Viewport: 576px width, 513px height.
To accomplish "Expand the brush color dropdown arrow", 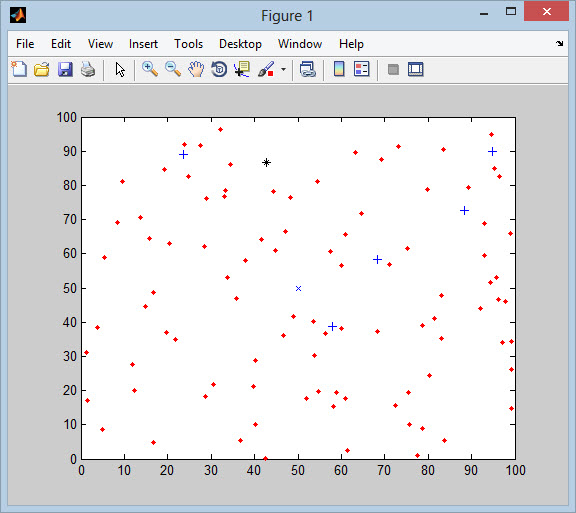I will [283, 69].
